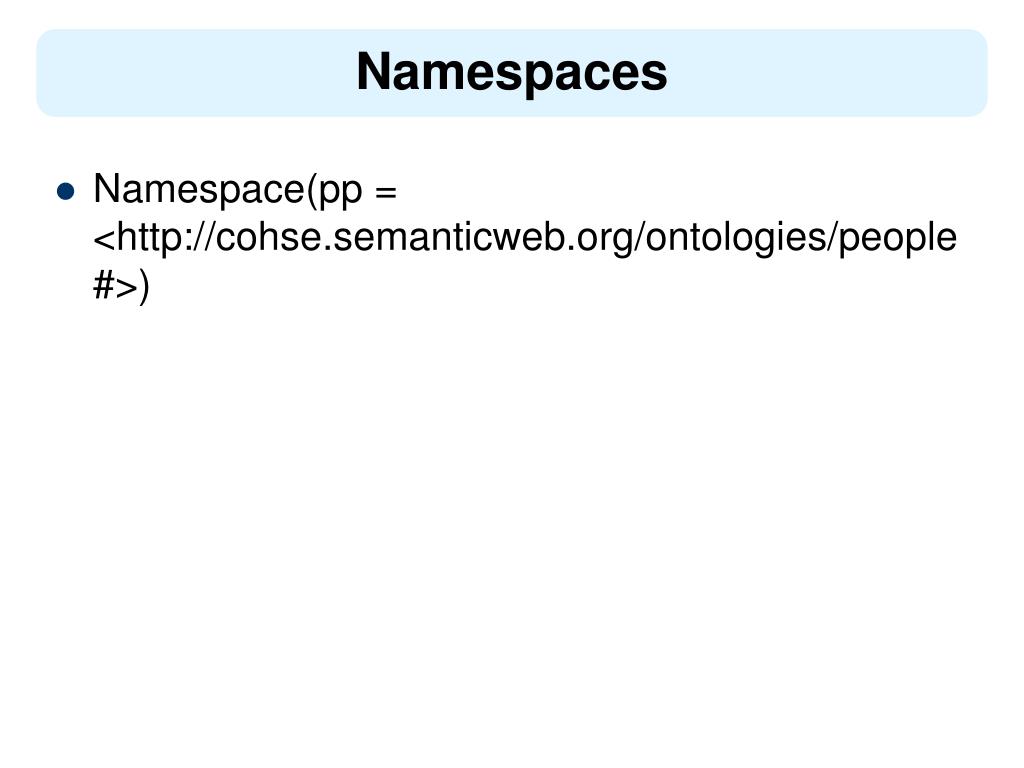
Task: Click the pp prefix text
Action: tap(340, 193)
